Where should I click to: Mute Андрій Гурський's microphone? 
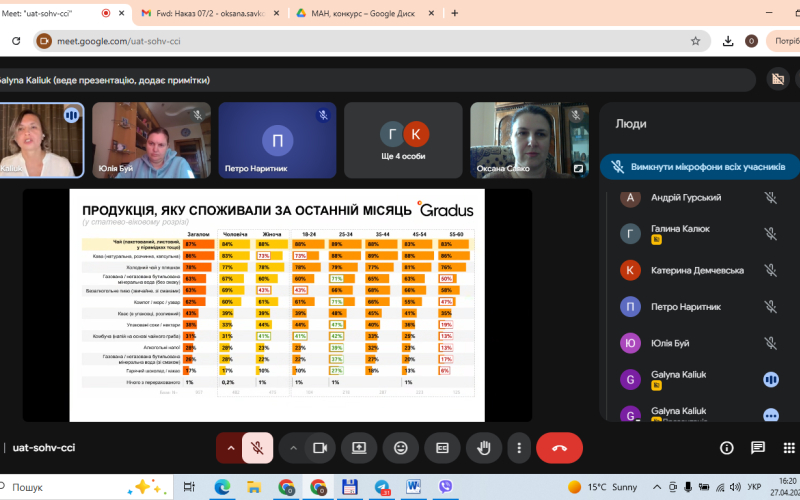point(770,197)
